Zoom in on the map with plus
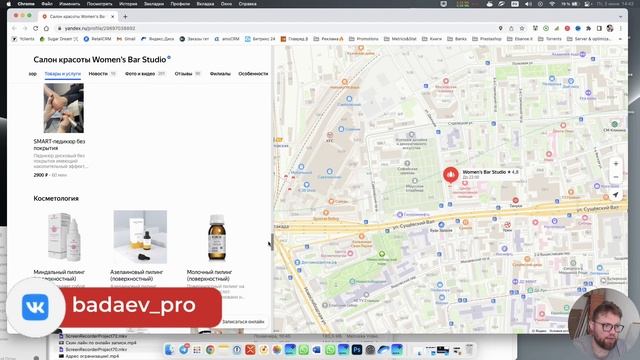The width and height of the screenshot is (640, 360). pos(616,164)
